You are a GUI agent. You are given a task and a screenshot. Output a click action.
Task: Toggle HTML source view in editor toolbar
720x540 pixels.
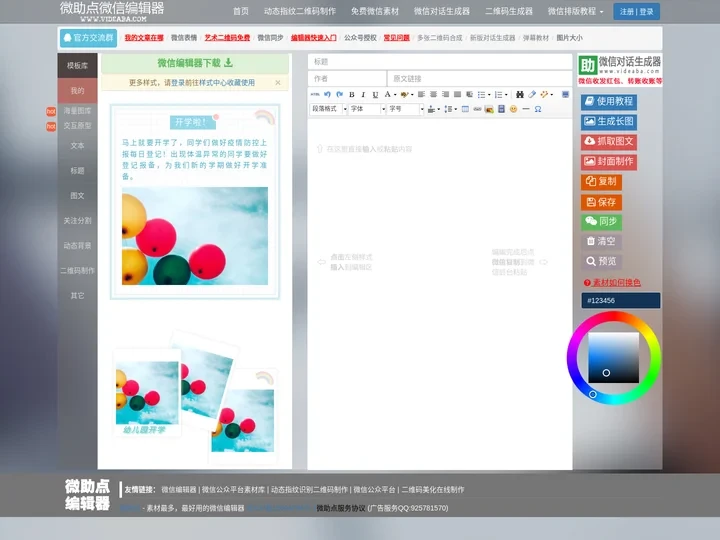tap(315, 94)
